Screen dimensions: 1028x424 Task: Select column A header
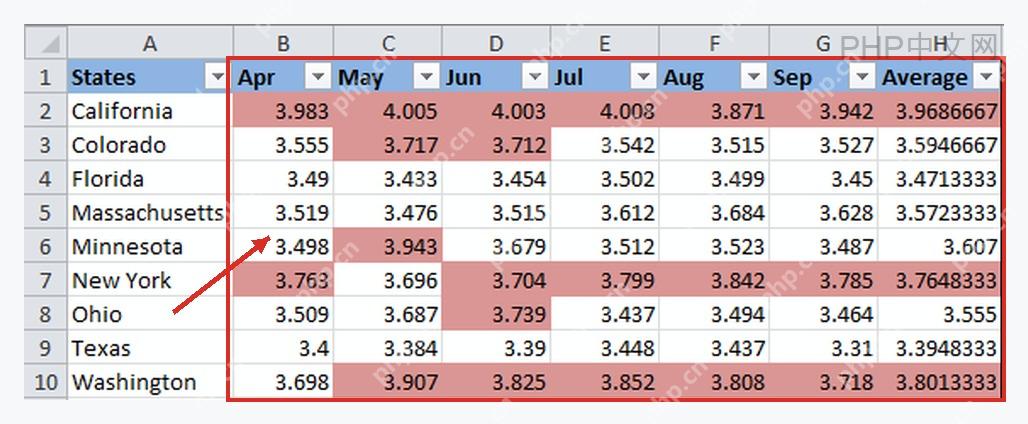click(150, 43)
